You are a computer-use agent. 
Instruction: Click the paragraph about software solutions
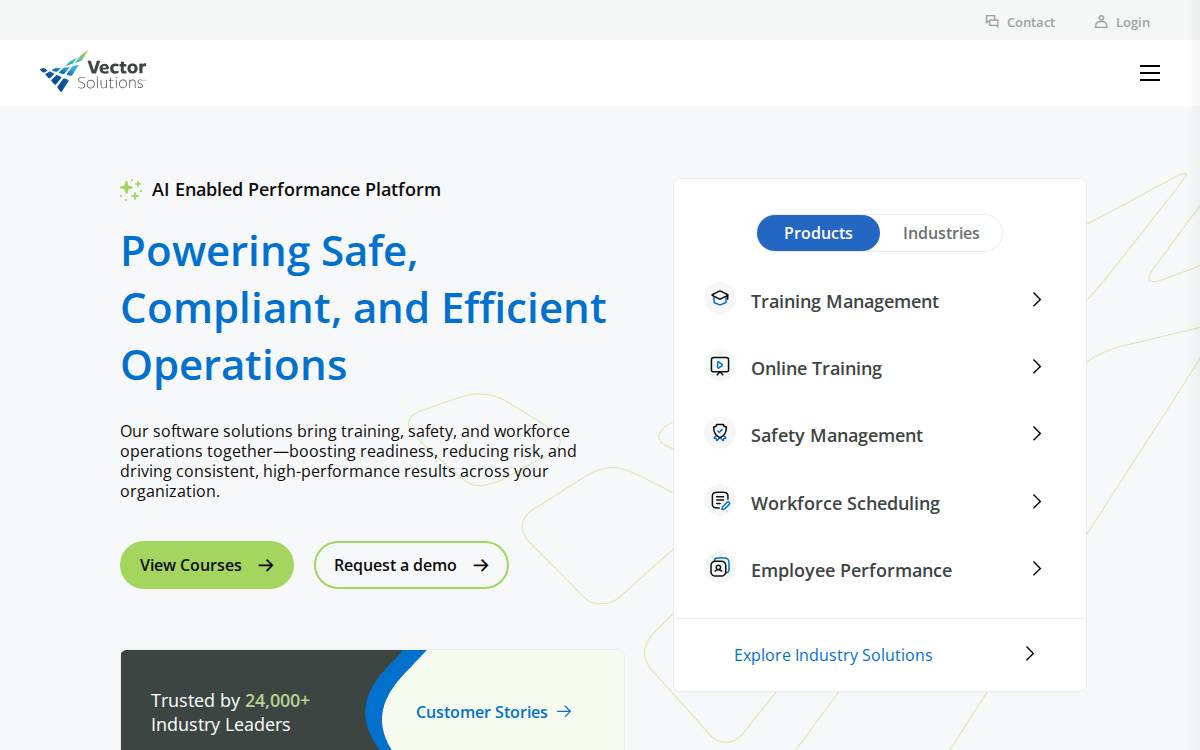pos(348,461)
